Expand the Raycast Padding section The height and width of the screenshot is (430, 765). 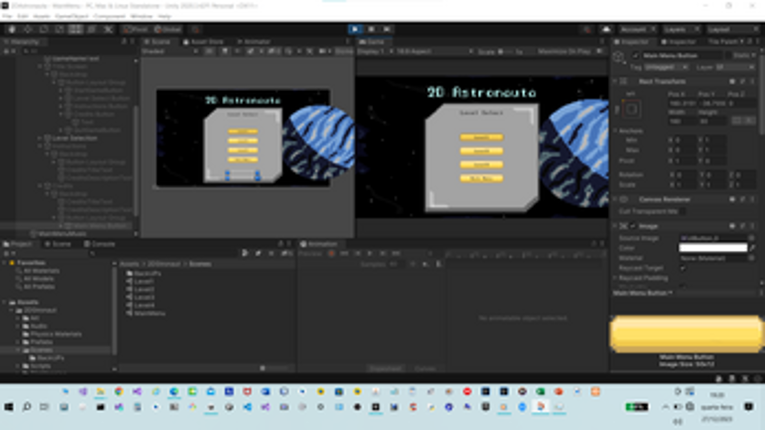click(616, 278)
